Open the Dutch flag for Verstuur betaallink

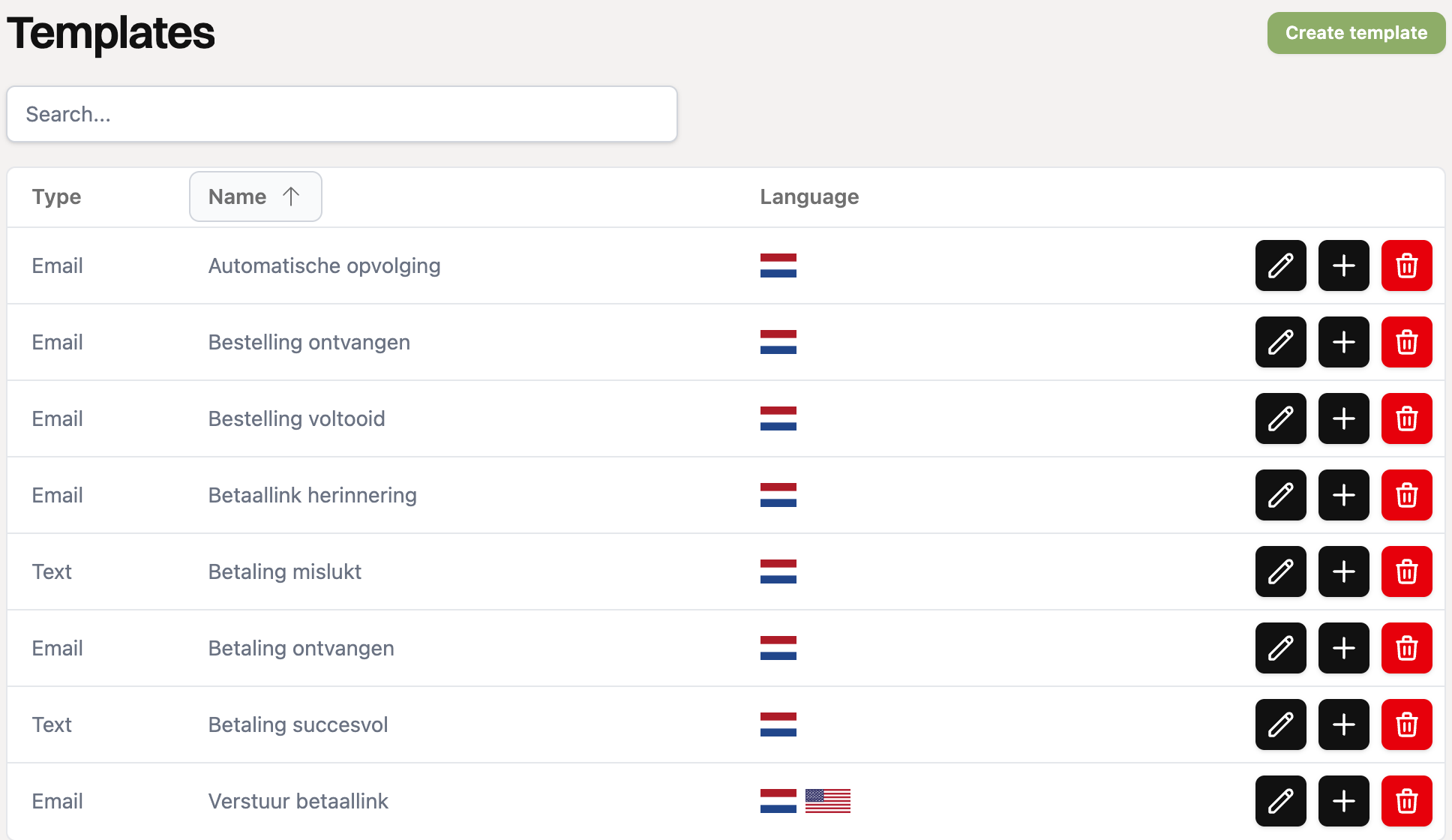pos(778,801)
